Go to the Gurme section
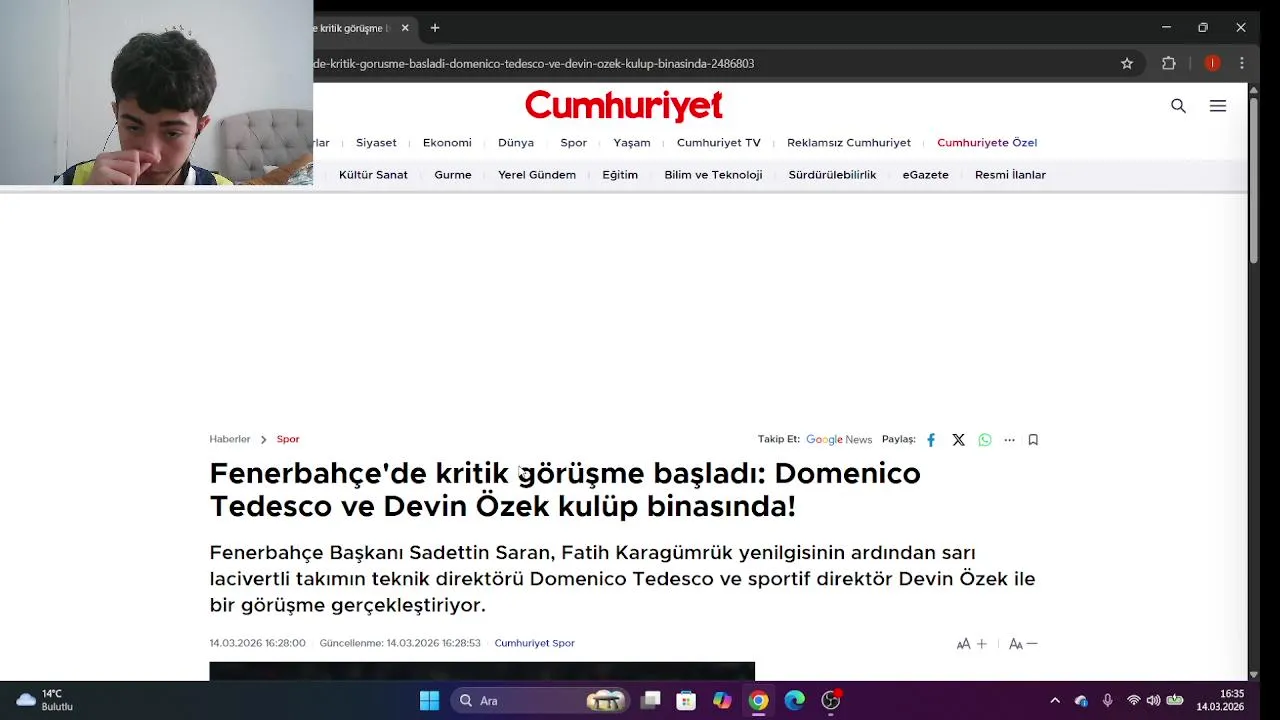This screenshot has height=720, width=1280. click(453, 175)
